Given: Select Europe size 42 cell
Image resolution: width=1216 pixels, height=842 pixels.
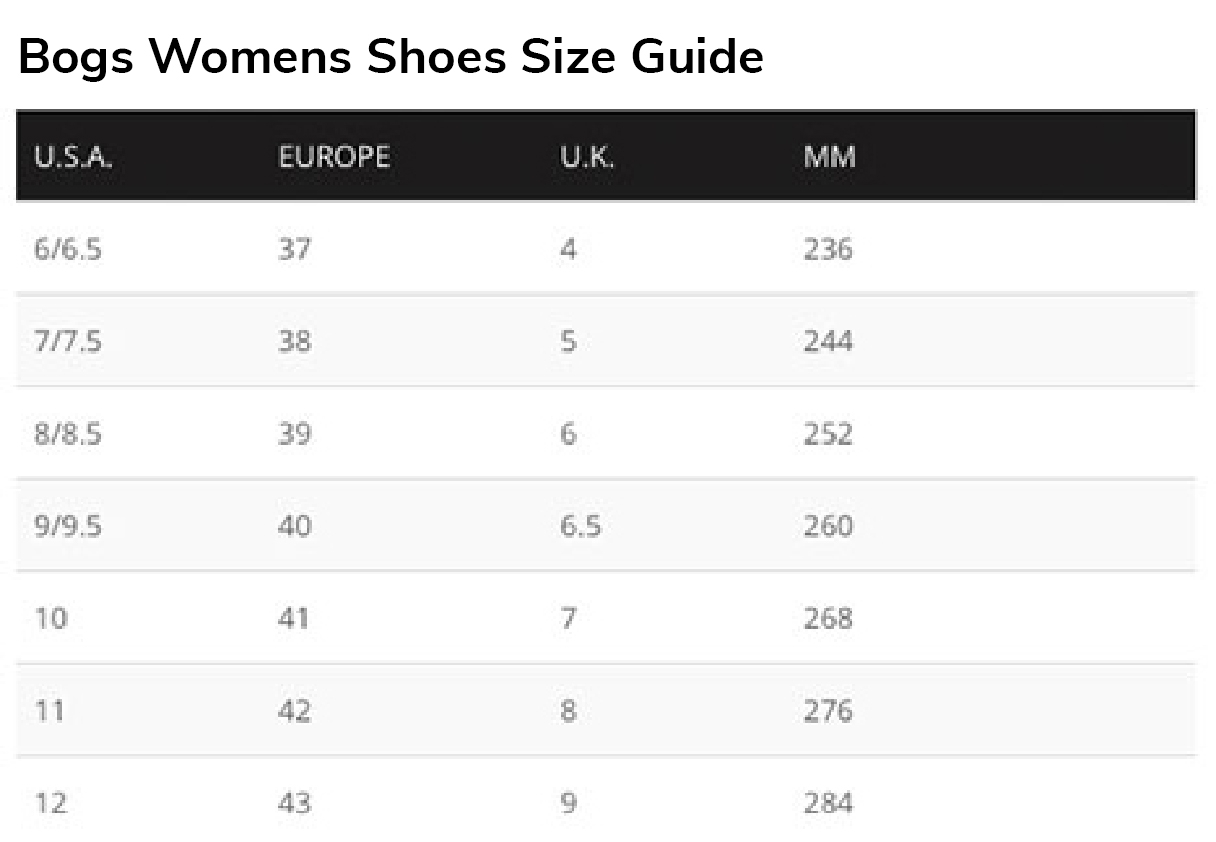Looking at the screenshot, I should (295, 711).
